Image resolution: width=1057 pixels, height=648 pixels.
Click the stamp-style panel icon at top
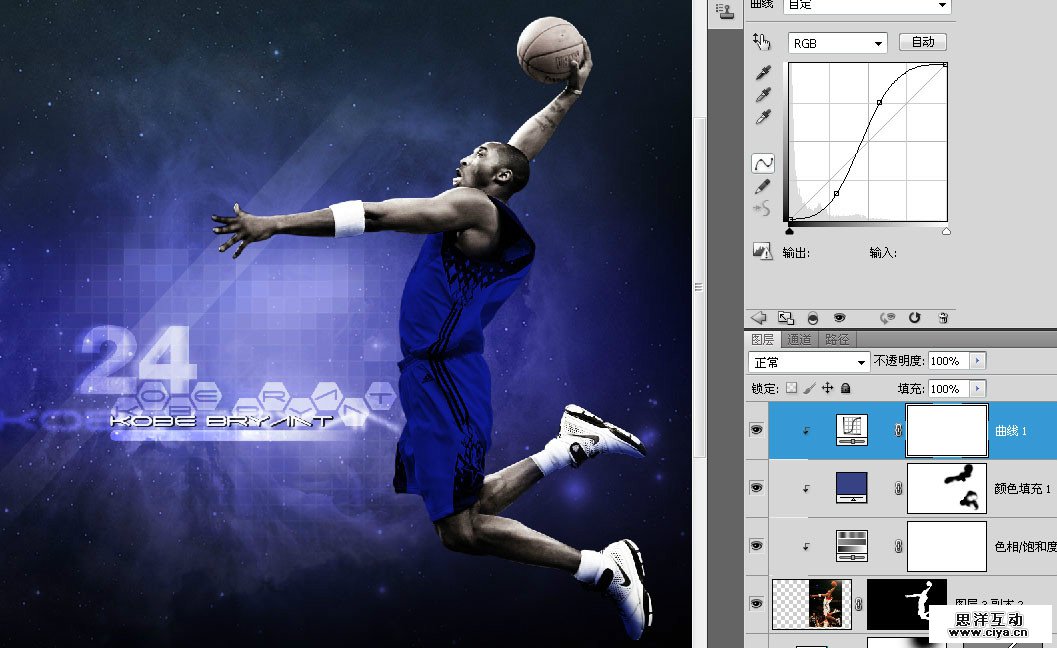pyautogui.click(x=725, y=10)
